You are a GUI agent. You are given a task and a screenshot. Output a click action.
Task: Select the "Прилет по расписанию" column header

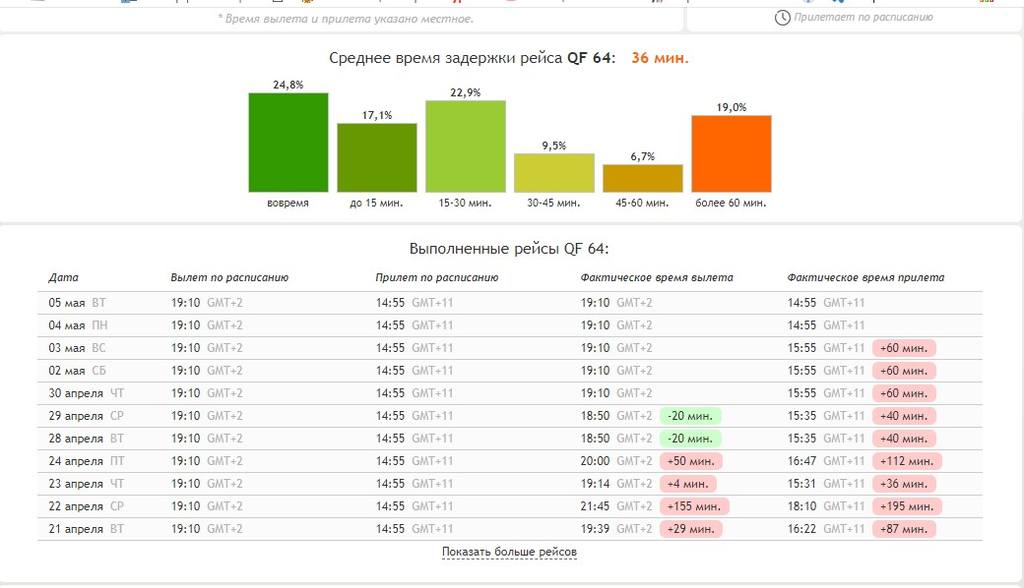click(x=437, y=277)
